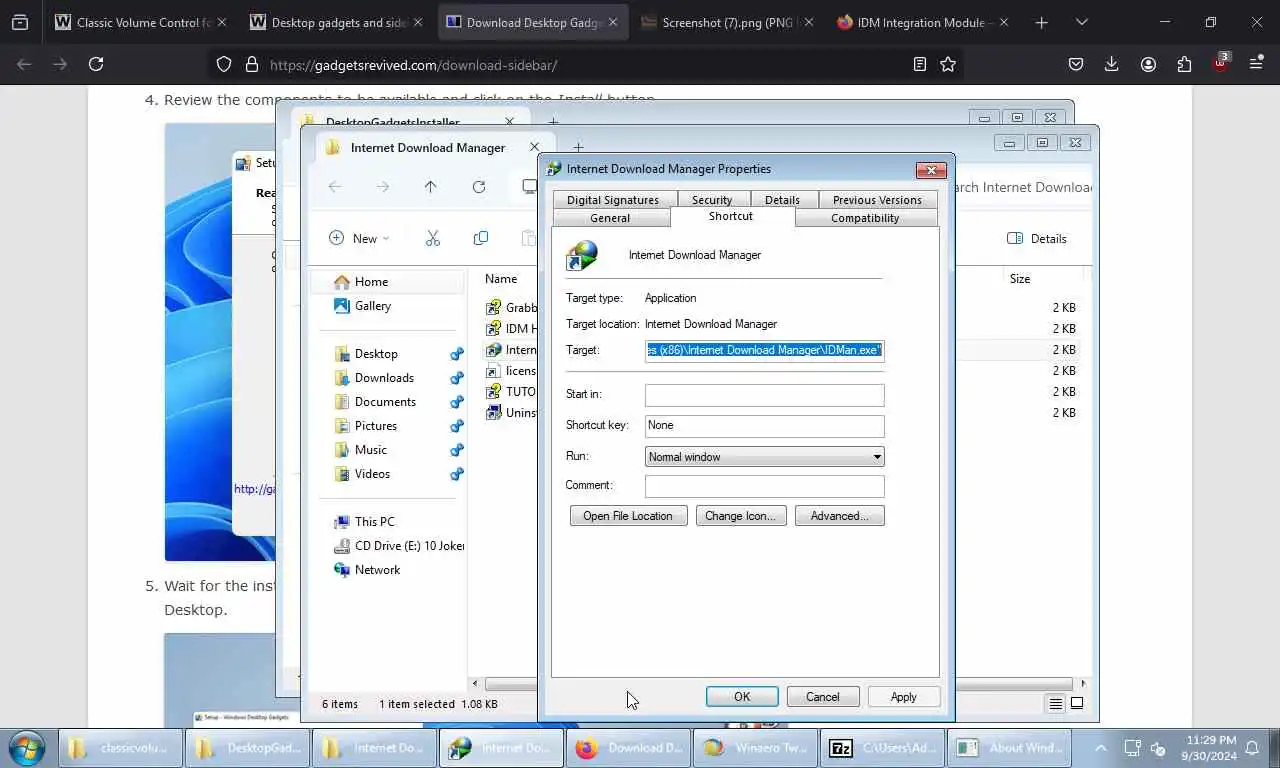Go up one folder level in Explorer

[x=430, y=187]
